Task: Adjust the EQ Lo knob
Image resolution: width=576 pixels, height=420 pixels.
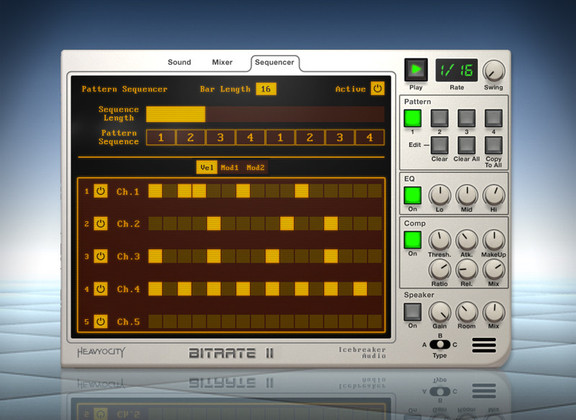Action: [x=439, y=195]
